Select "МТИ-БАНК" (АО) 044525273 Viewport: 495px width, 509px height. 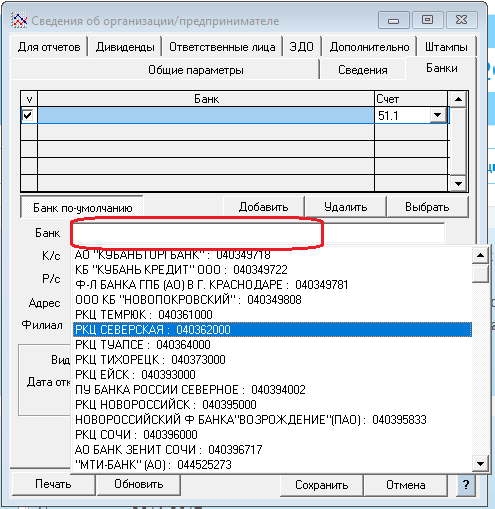click(272, 465)
